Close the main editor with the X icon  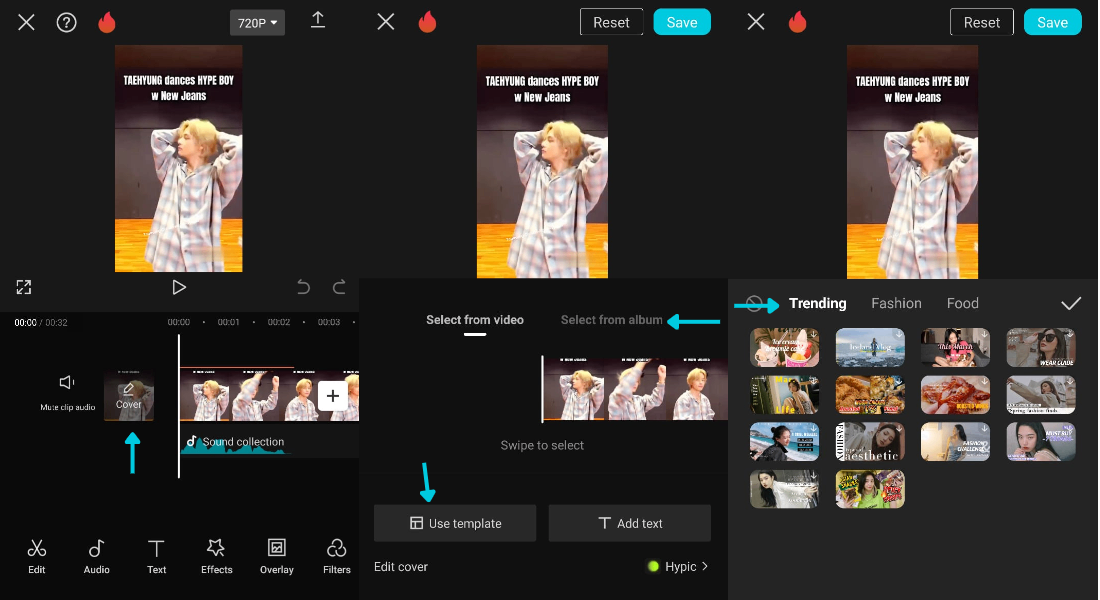(26, 22)
